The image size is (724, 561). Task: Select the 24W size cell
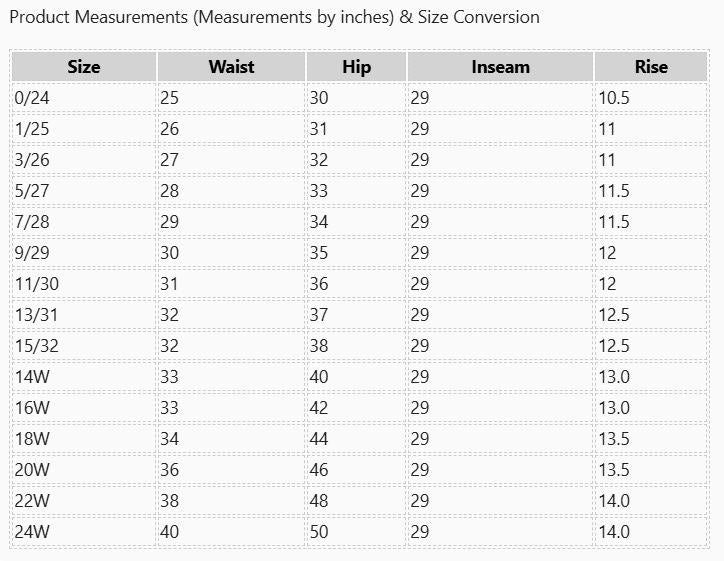point(84,532)
